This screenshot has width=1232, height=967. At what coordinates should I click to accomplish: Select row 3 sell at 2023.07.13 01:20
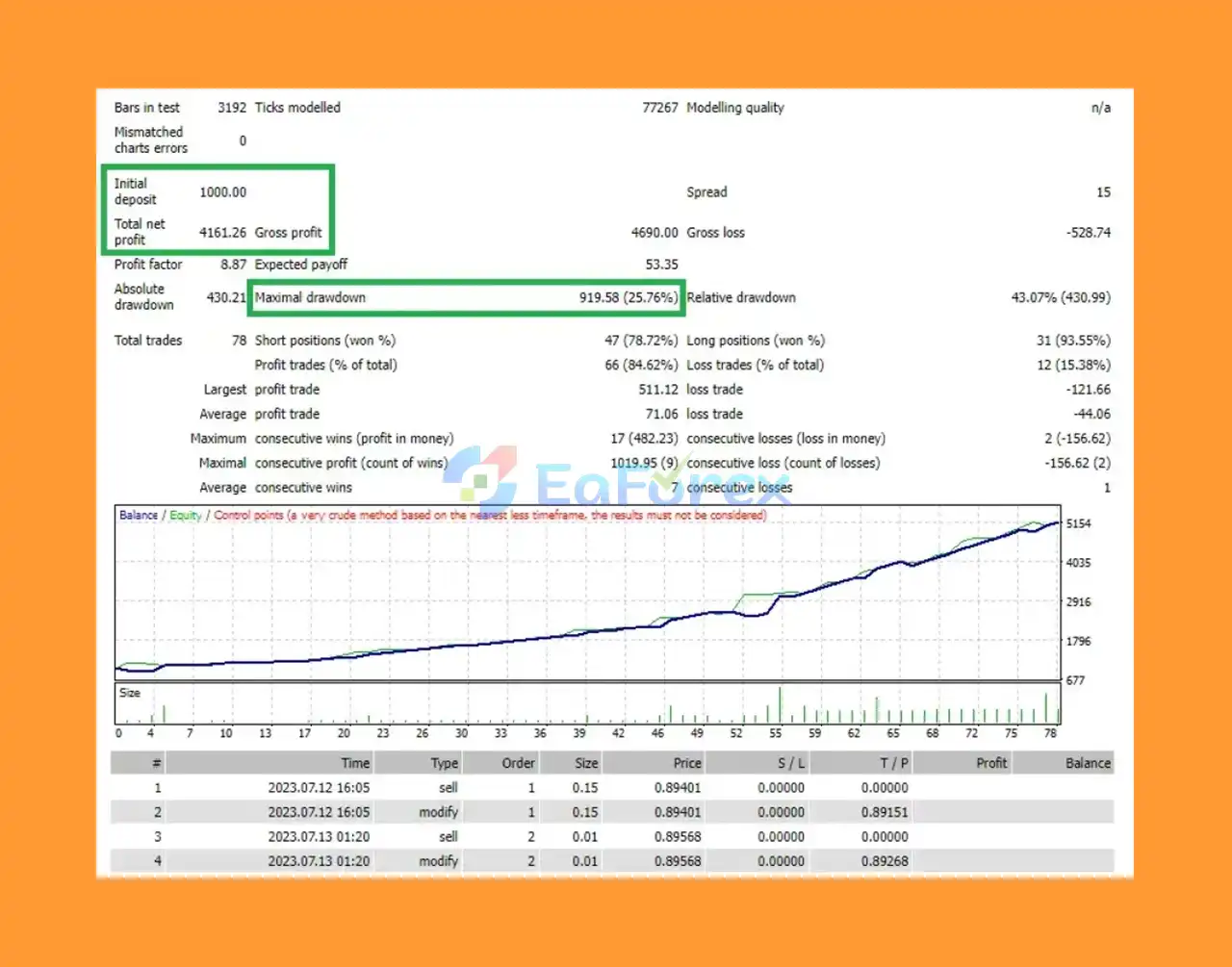pos(612,836)
